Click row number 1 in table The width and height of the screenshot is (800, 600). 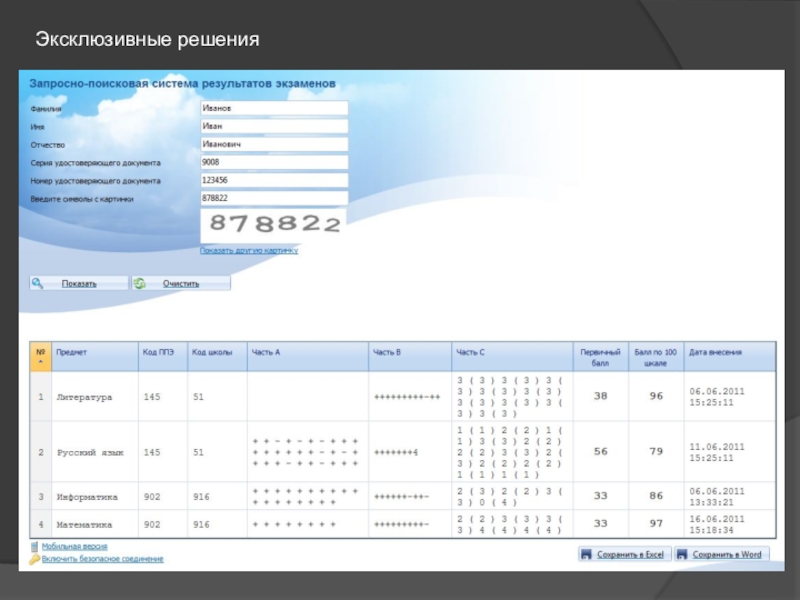click(41, 397)
